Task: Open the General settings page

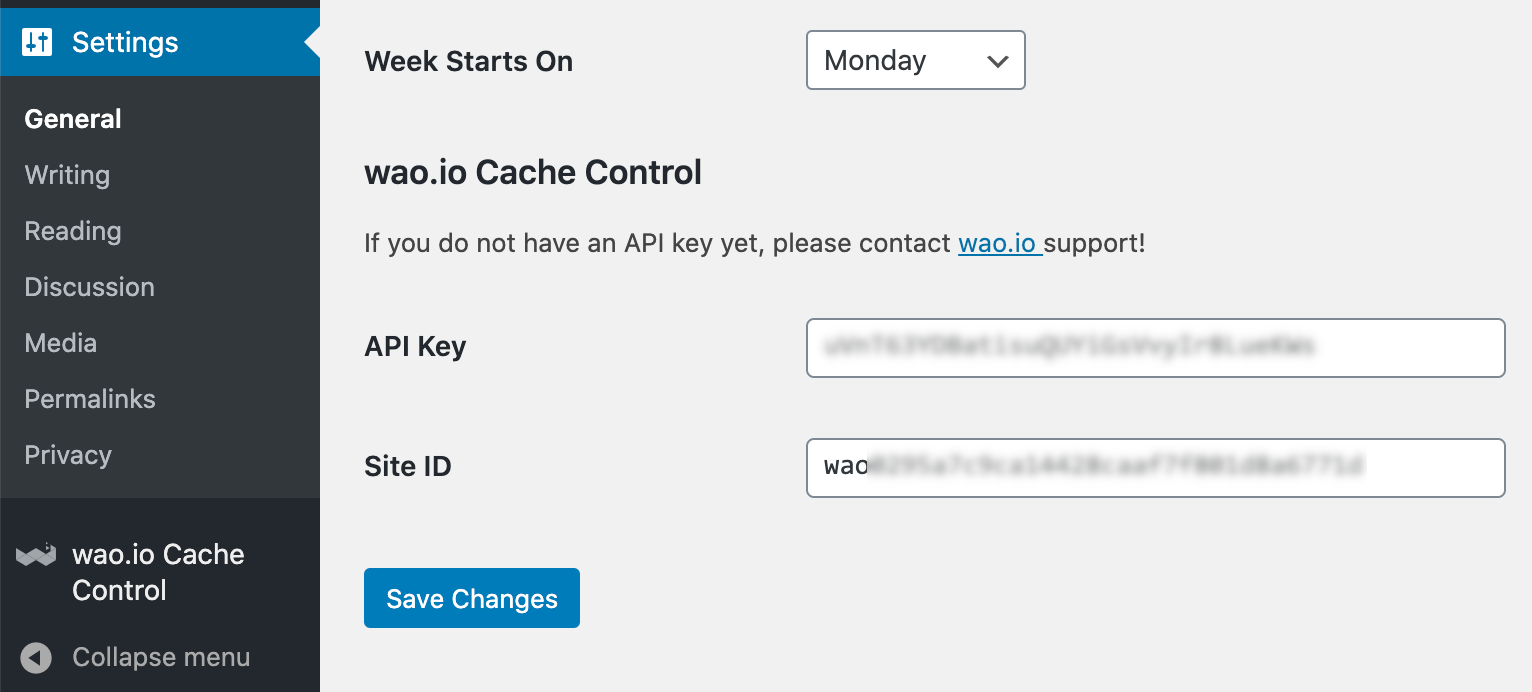Action: pos(73,119)
